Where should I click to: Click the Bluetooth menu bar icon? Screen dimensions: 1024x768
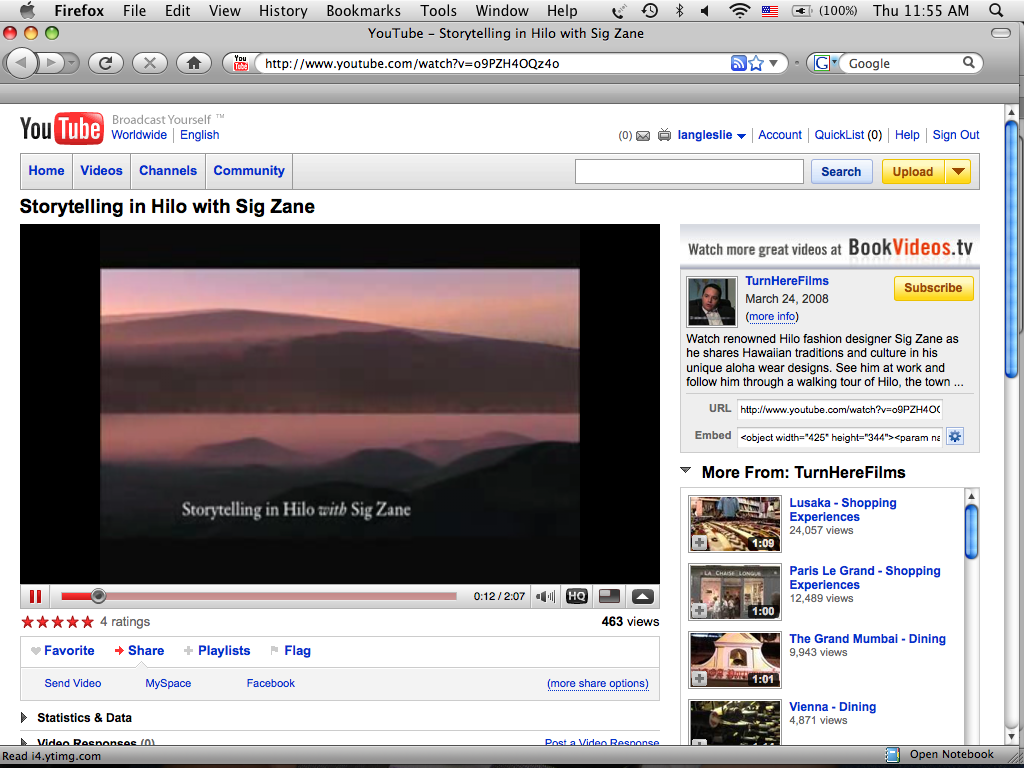(x=679, y=10)
